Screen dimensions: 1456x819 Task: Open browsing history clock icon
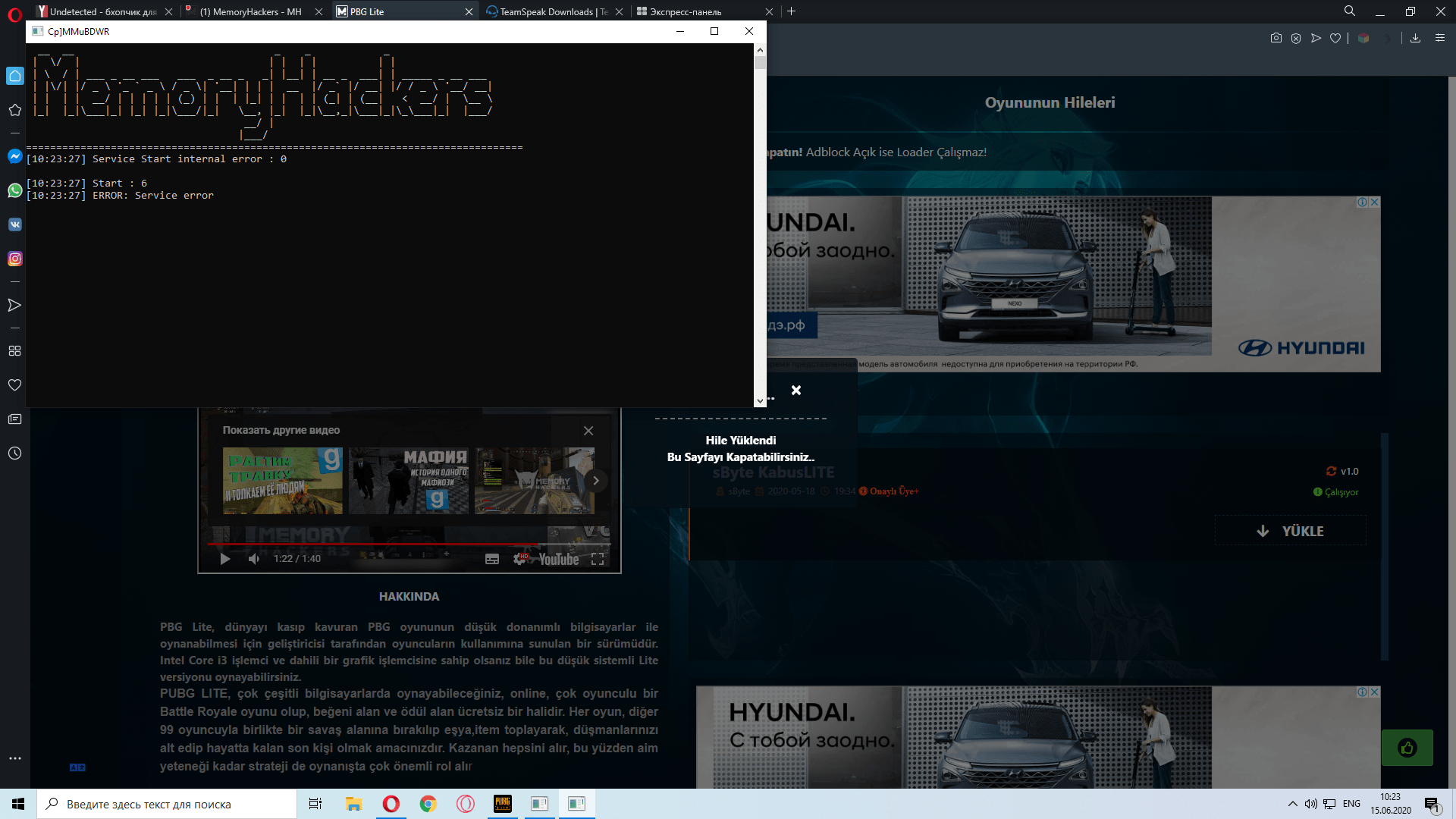pyautogui.click(x=14, y=453)
